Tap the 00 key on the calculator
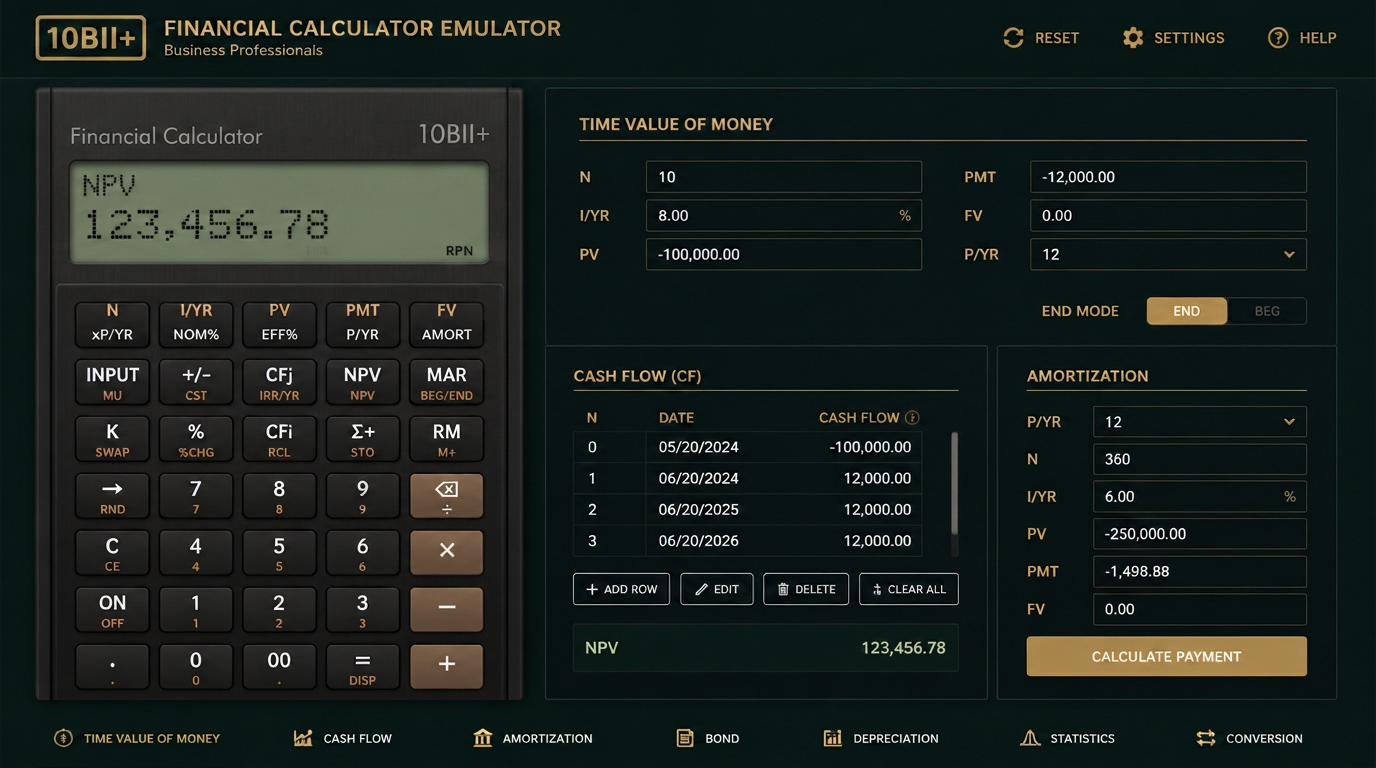The width and height of the screenshot is (1376, 768). point(279,666)
